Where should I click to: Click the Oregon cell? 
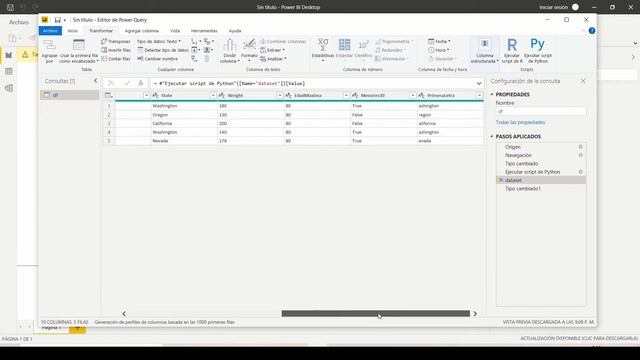click(x=184, y=115)
